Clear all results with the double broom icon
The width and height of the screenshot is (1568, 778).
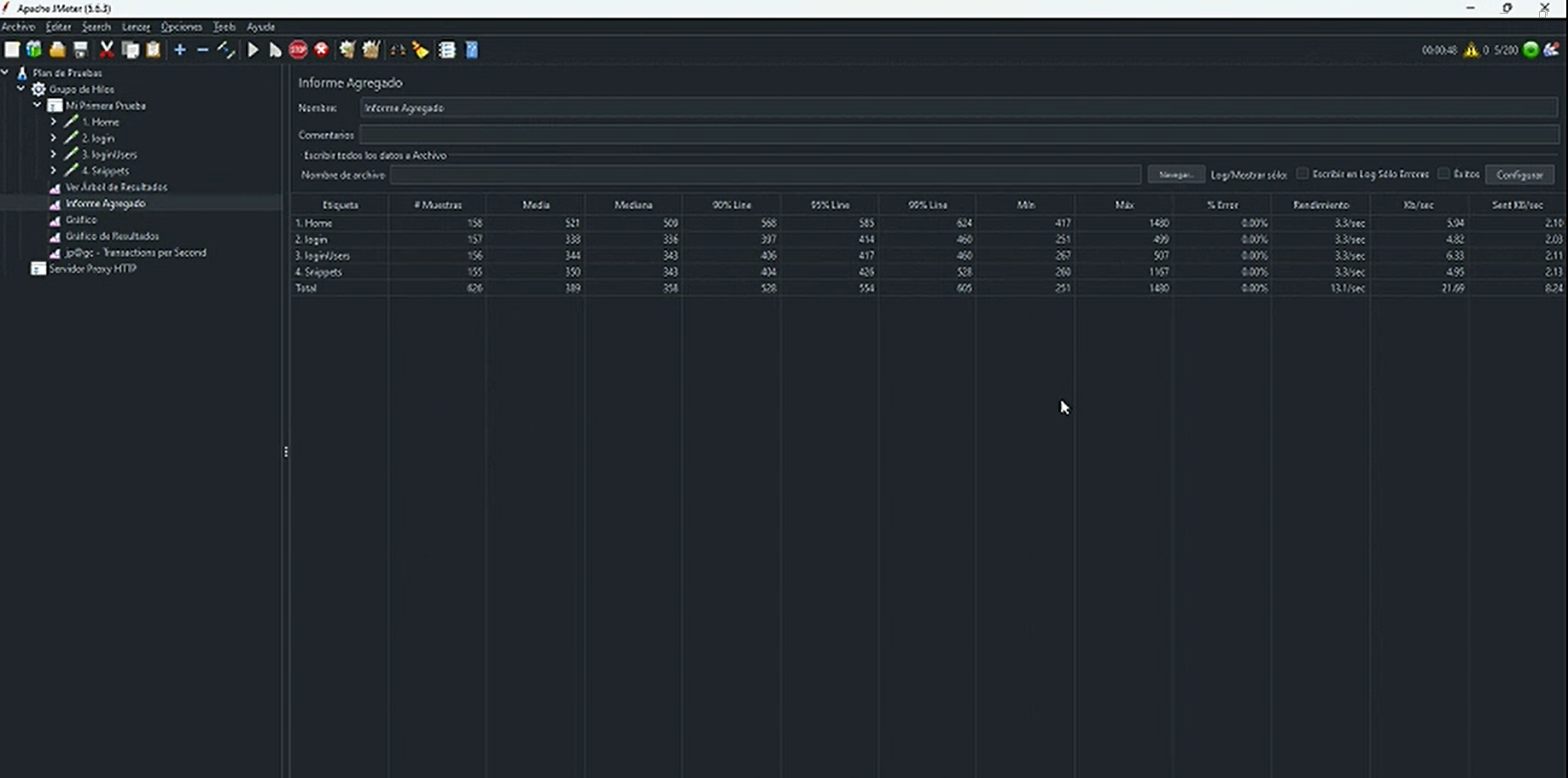coord(370,50)
